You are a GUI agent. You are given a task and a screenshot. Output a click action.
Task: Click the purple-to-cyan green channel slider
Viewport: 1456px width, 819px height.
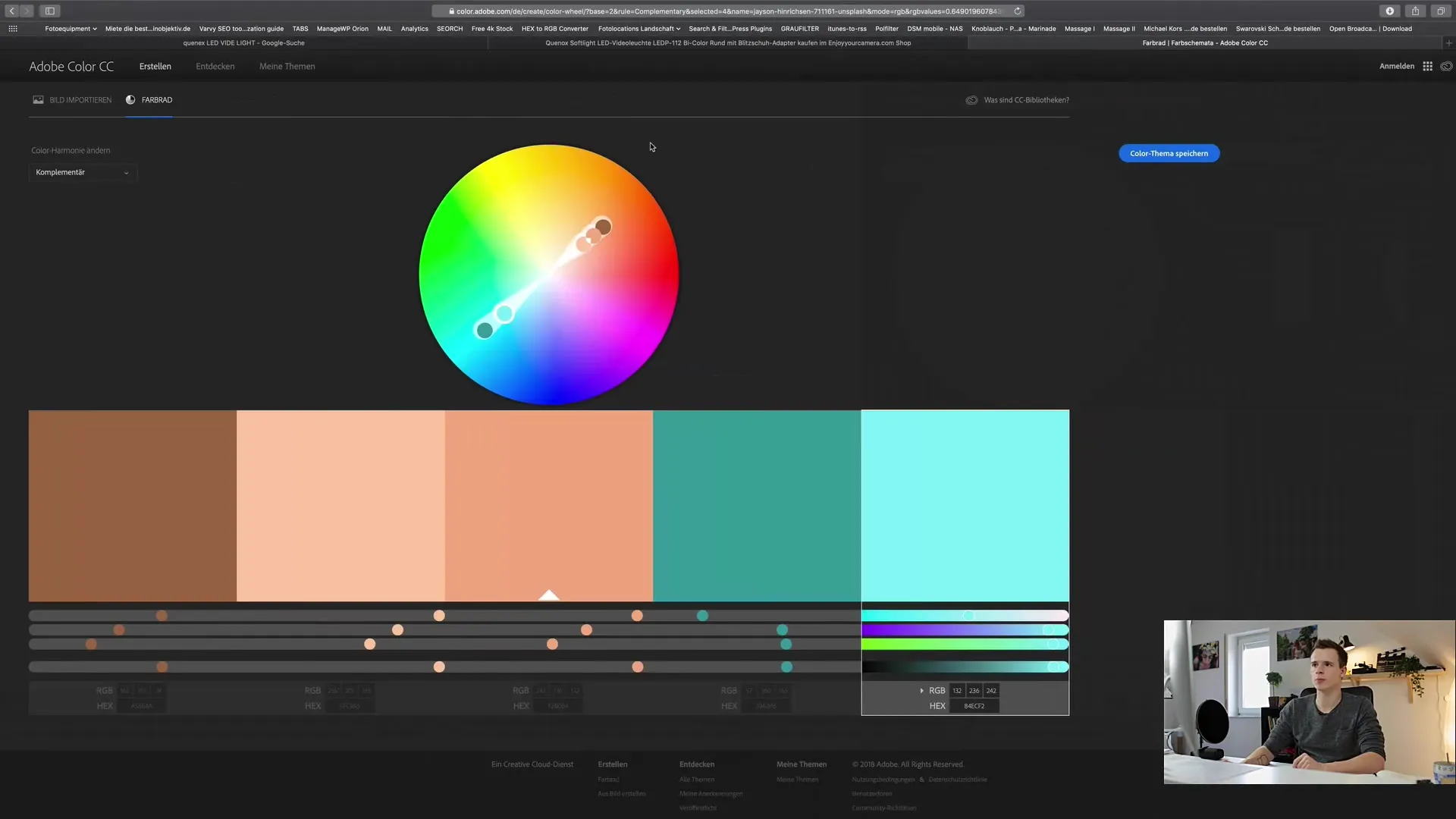[965, 630]
